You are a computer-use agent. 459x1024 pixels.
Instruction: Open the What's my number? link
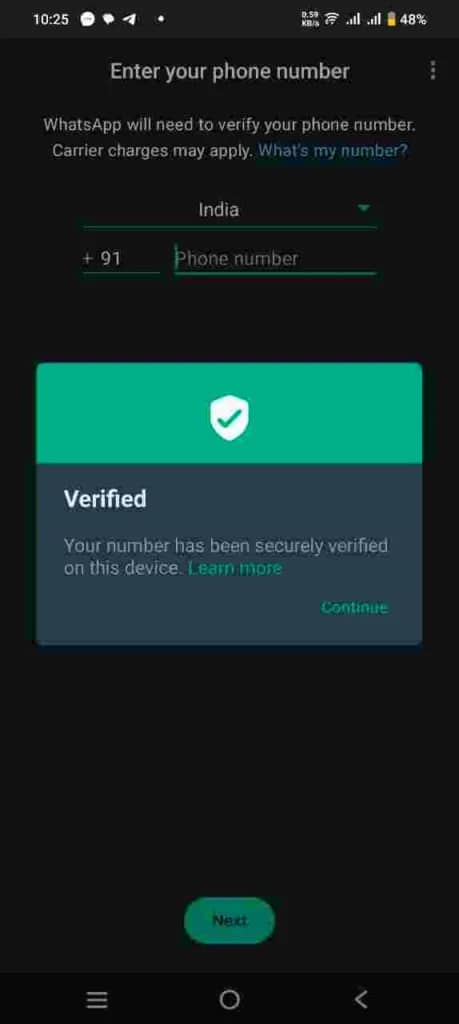333,150
